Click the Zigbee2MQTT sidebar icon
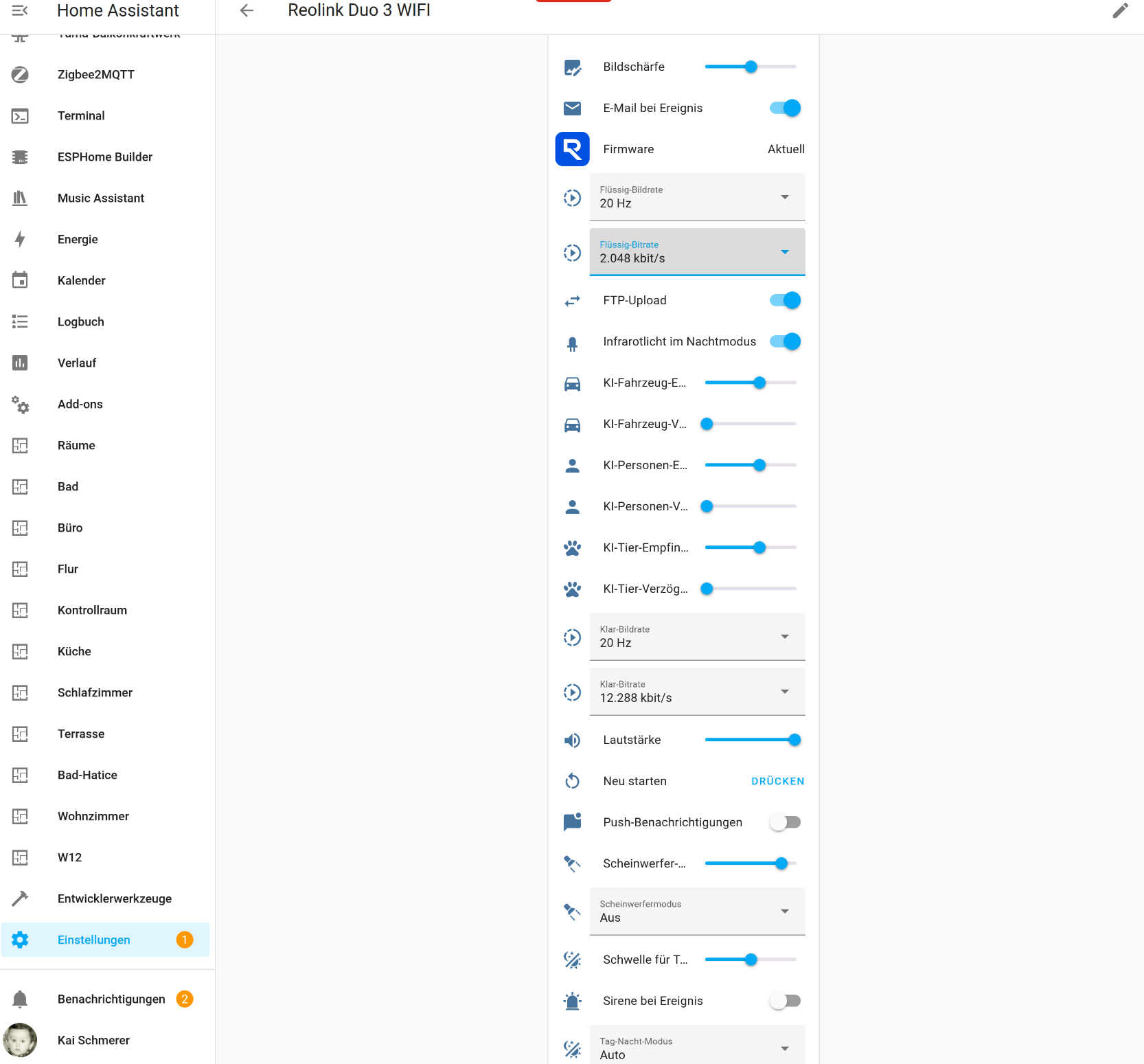1144x1064 pixels. 20,75
